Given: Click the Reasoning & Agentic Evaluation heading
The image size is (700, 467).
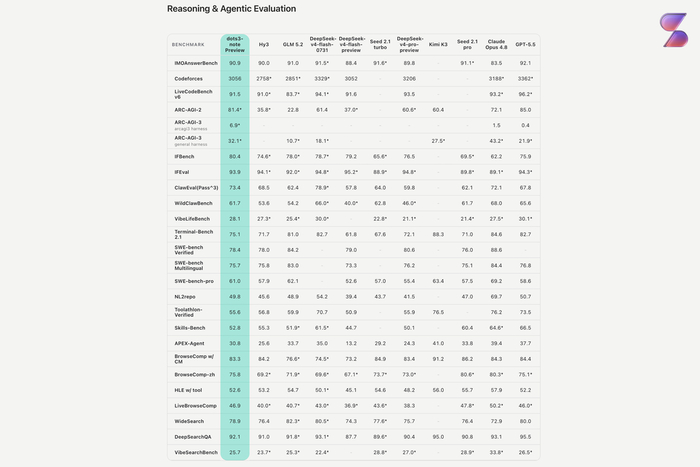Looking at the screenshot, I should click(x=231, y=8).
